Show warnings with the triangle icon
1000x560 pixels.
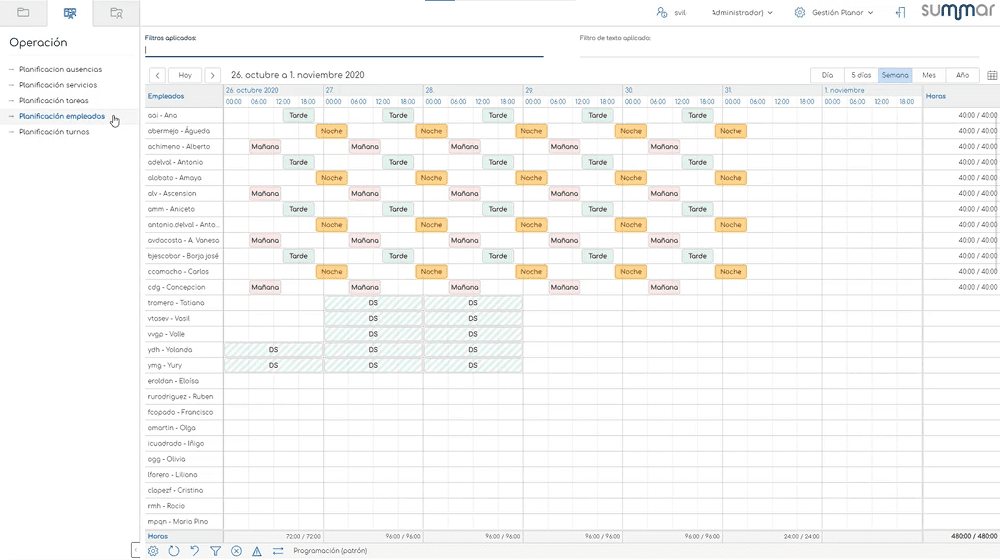(x=256, y=551)
